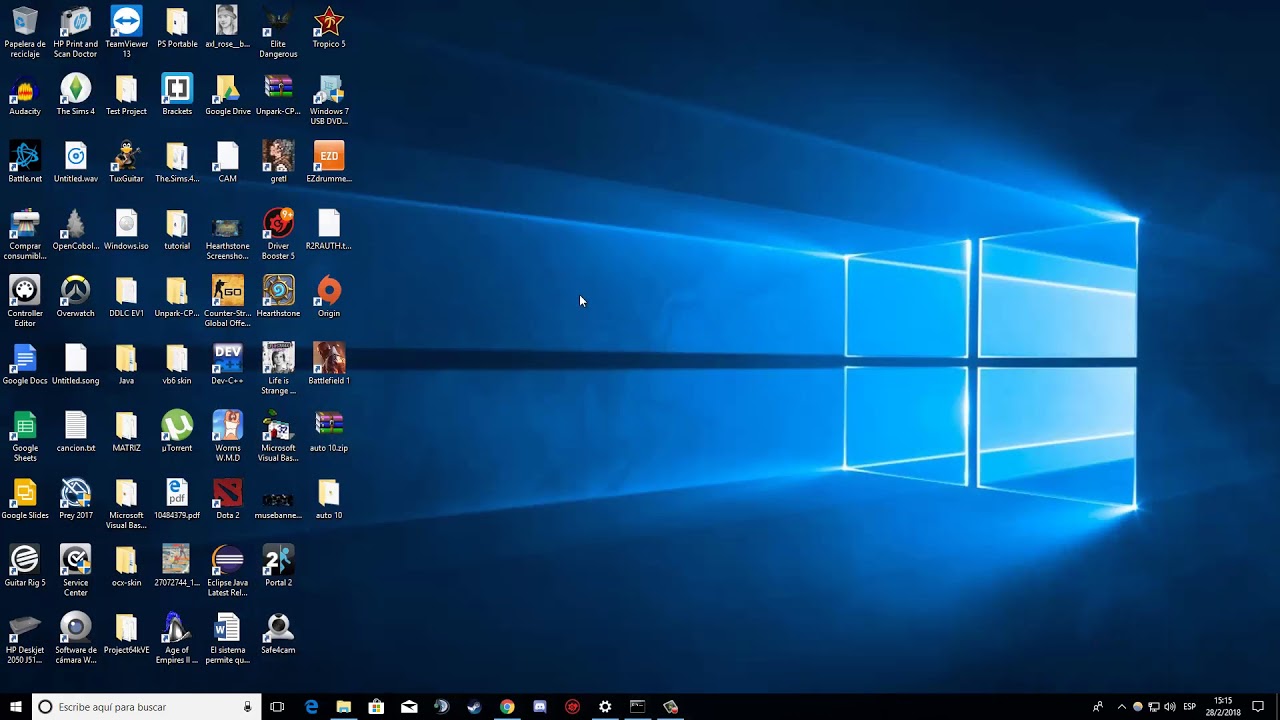Image resolution: width=1280 pixels, height=720 pixels.
Task: Select The Sims 4 shortcut
Action: 76,95
